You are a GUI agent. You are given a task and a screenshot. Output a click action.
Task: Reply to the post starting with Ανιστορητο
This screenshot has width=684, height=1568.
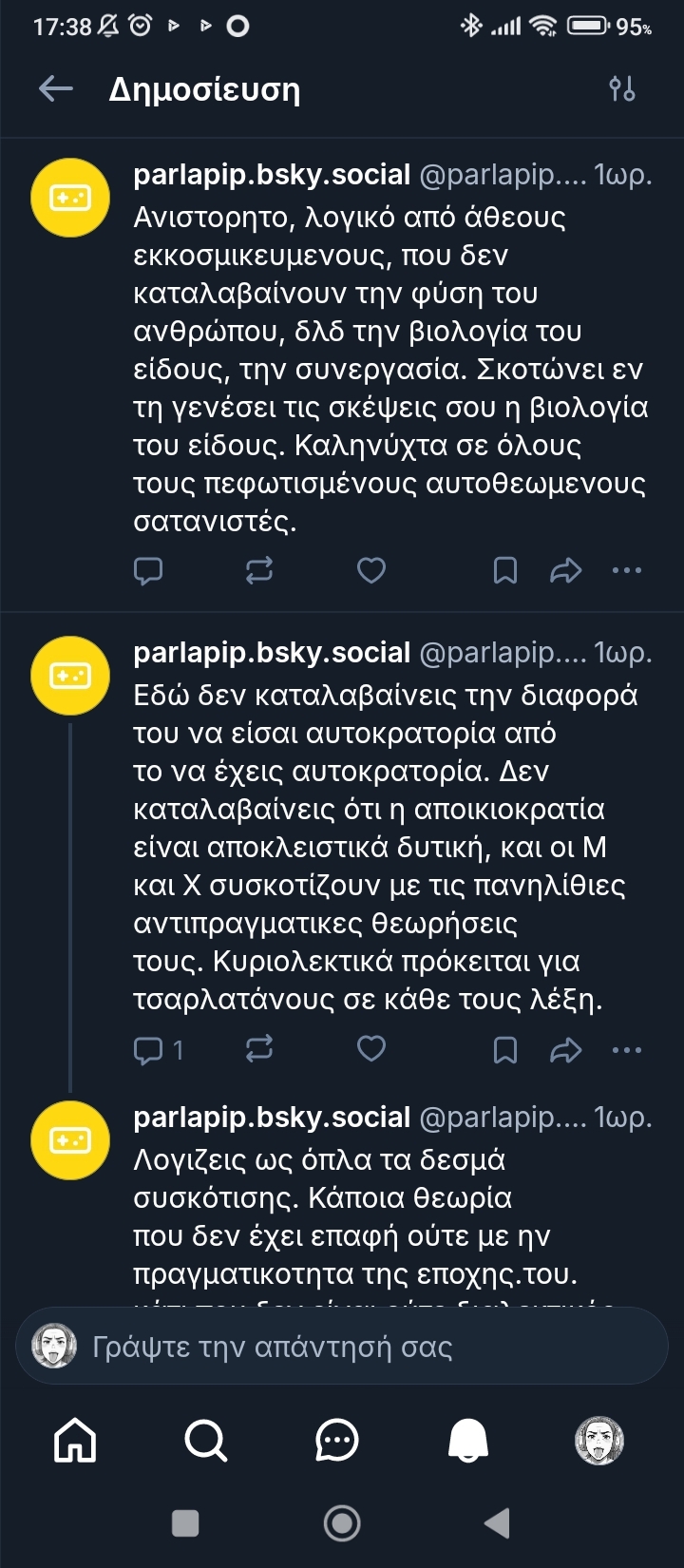(x=148, y=570)
